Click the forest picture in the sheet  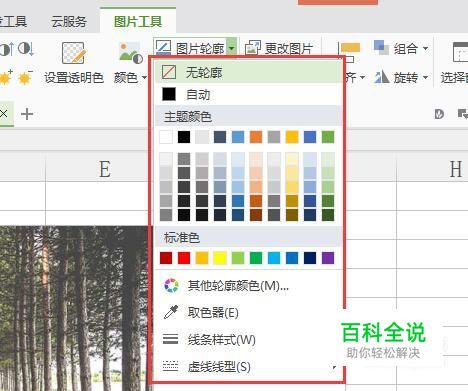74,308
